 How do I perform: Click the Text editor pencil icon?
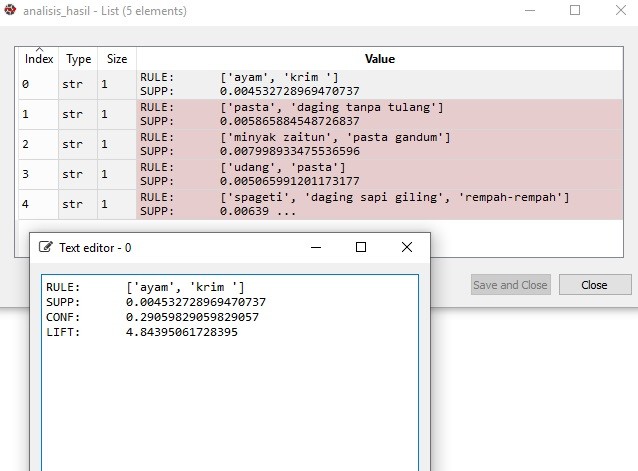pyautogui.click(x=45, y=247)
